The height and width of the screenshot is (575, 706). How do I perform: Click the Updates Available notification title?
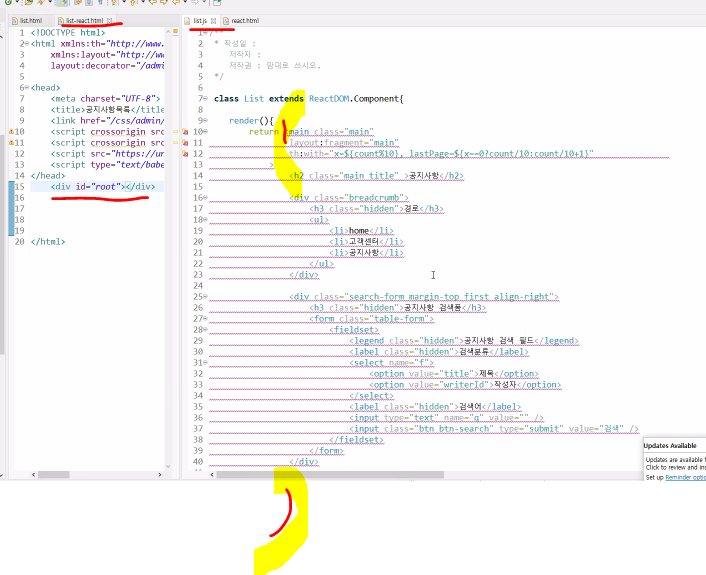coord(670,446)
